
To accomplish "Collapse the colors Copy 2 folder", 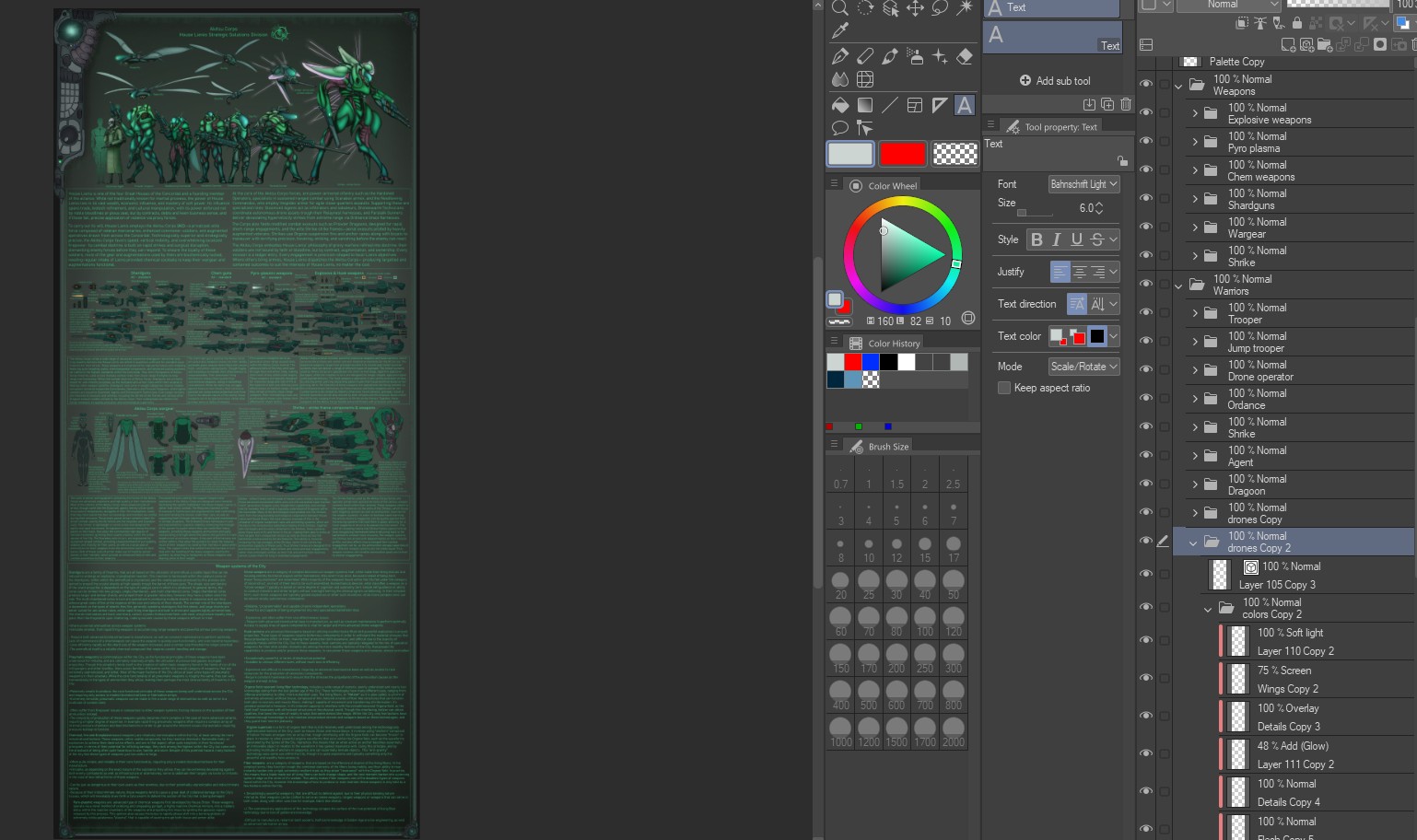I will pos(1208,609).
